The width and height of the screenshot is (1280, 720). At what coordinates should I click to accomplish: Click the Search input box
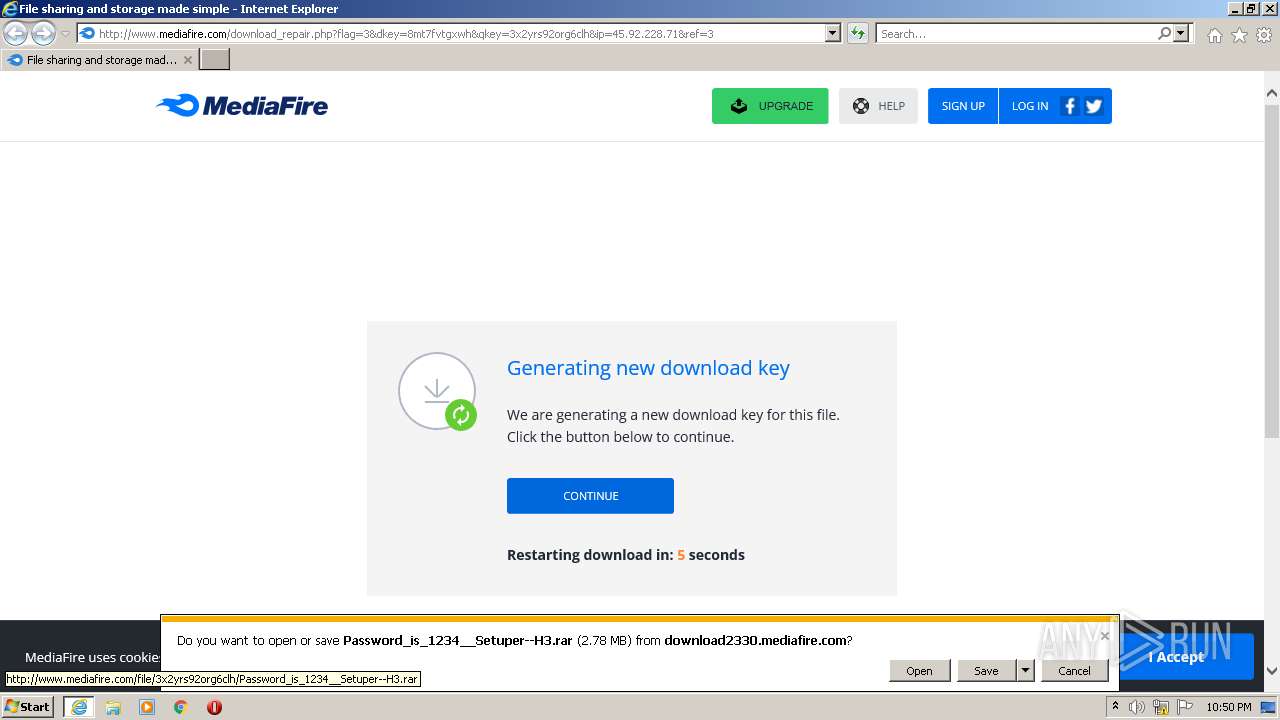pyautogui.click(x=1016, y=33)
